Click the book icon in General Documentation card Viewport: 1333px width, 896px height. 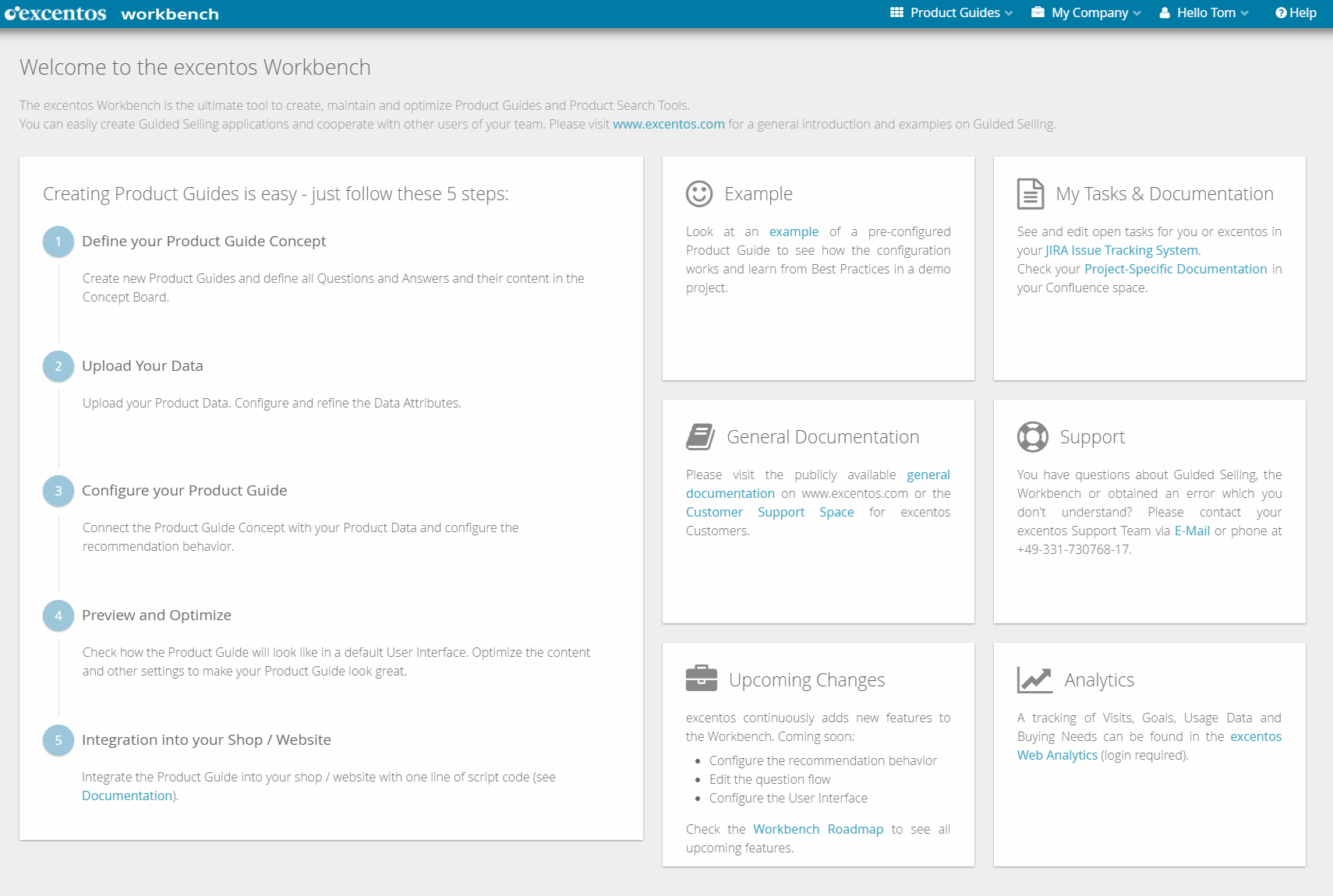(700, 436)
